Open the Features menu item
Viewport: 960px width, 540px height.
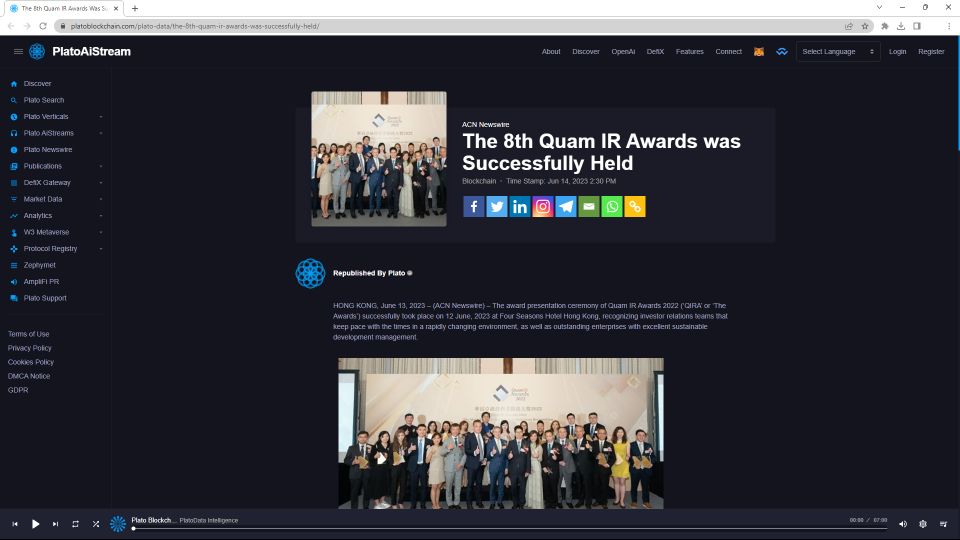[689, 51]
